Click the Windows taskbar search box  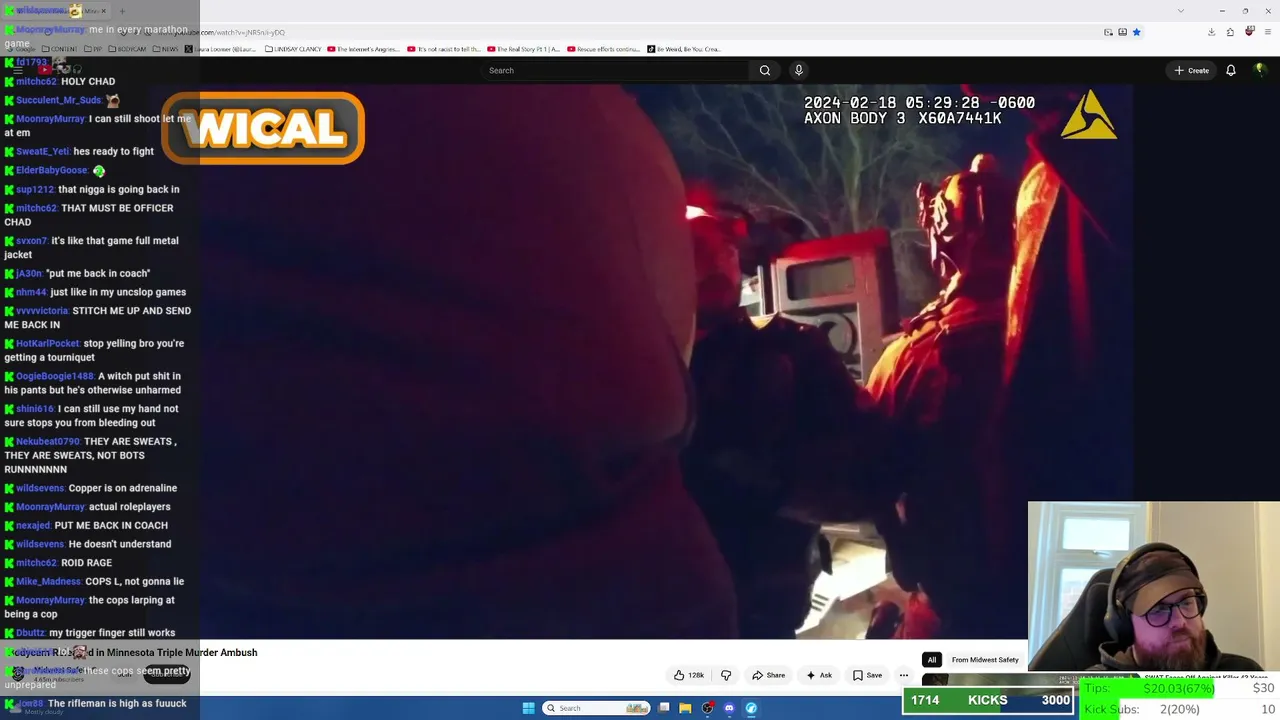(596, 708)
